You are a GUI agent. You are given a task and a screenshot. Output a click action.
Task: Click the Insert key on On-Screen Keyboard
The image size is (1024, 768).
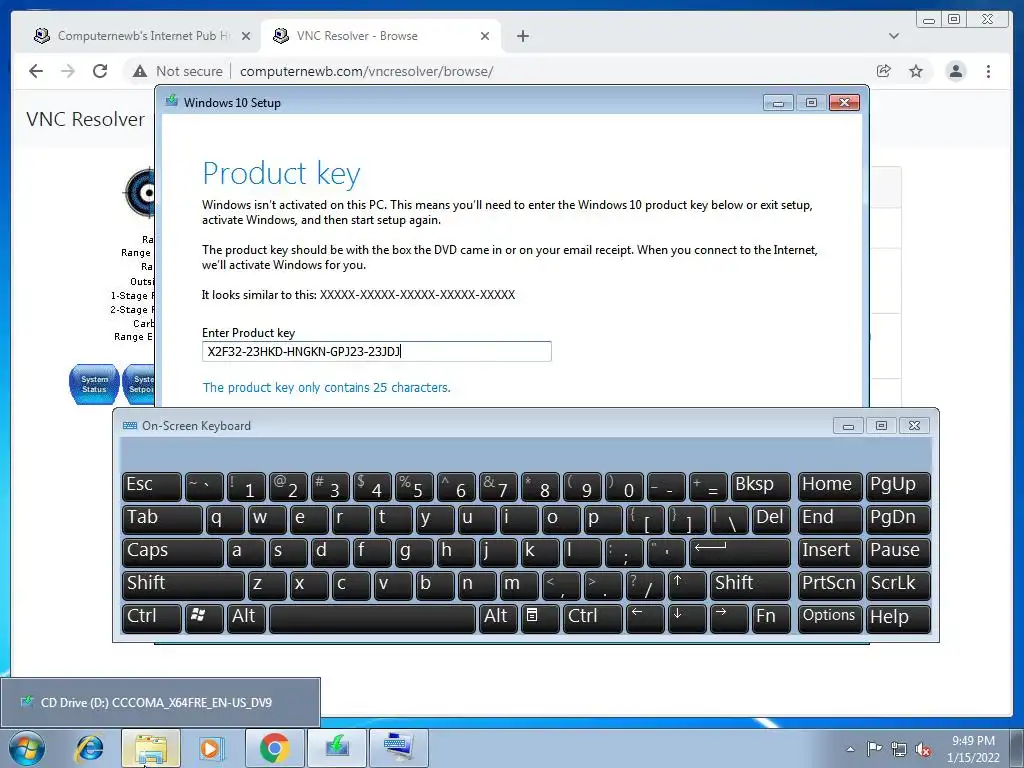coord(829,552)
